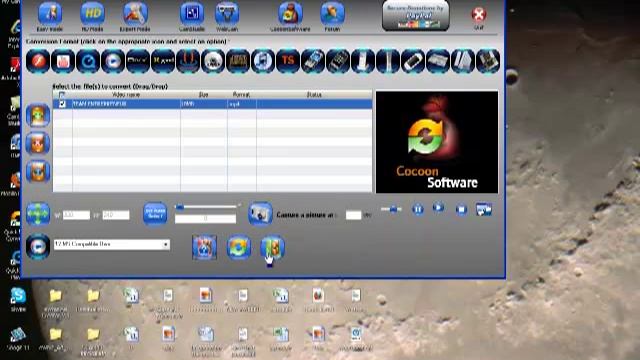Screen dimensions: 640x360
Task: Click the selected format icon beside the dropdown
Action: pyautogui.click(x=38, y=247)
